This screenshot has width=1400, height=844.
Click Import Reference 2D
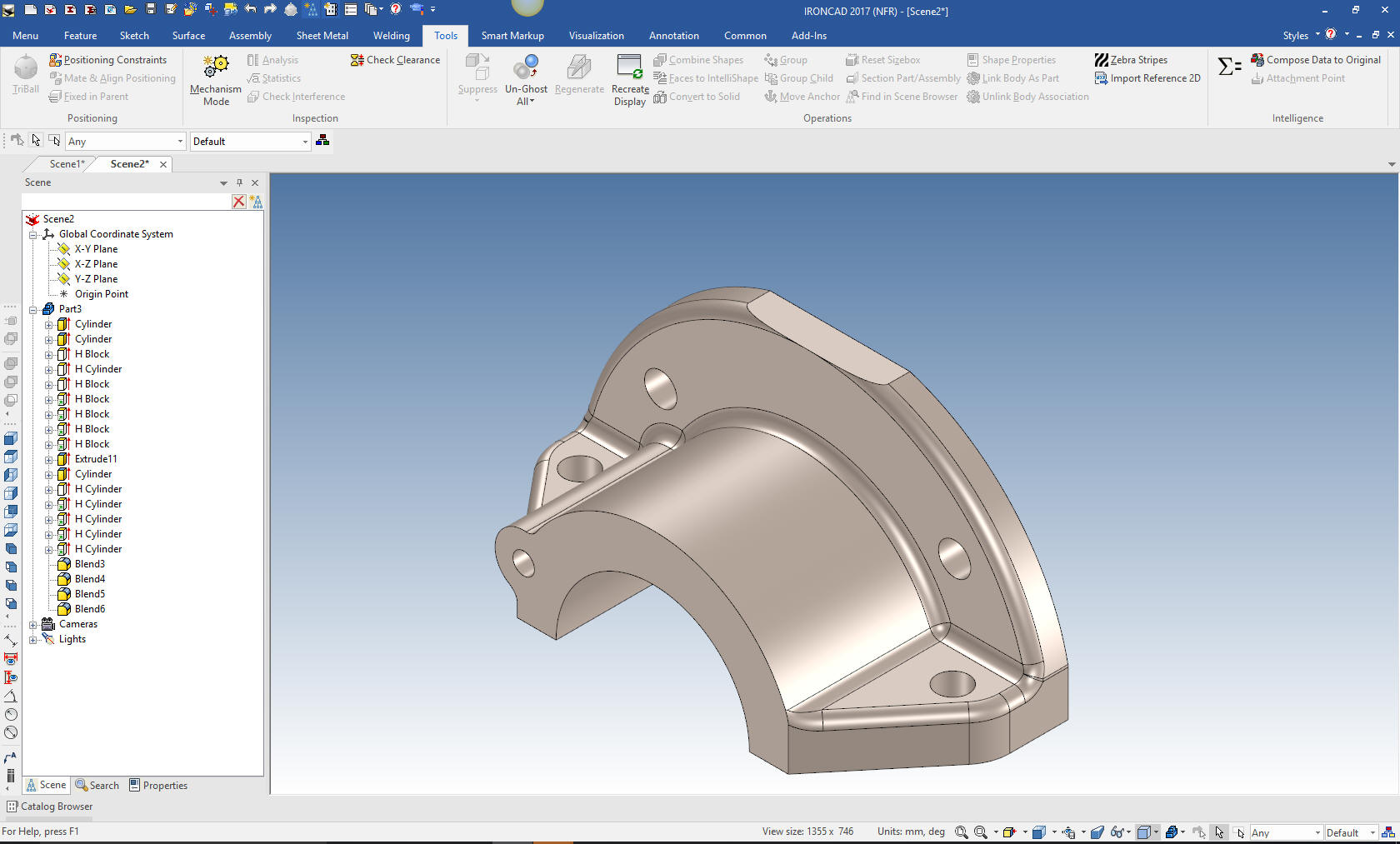click(1147, 78)
